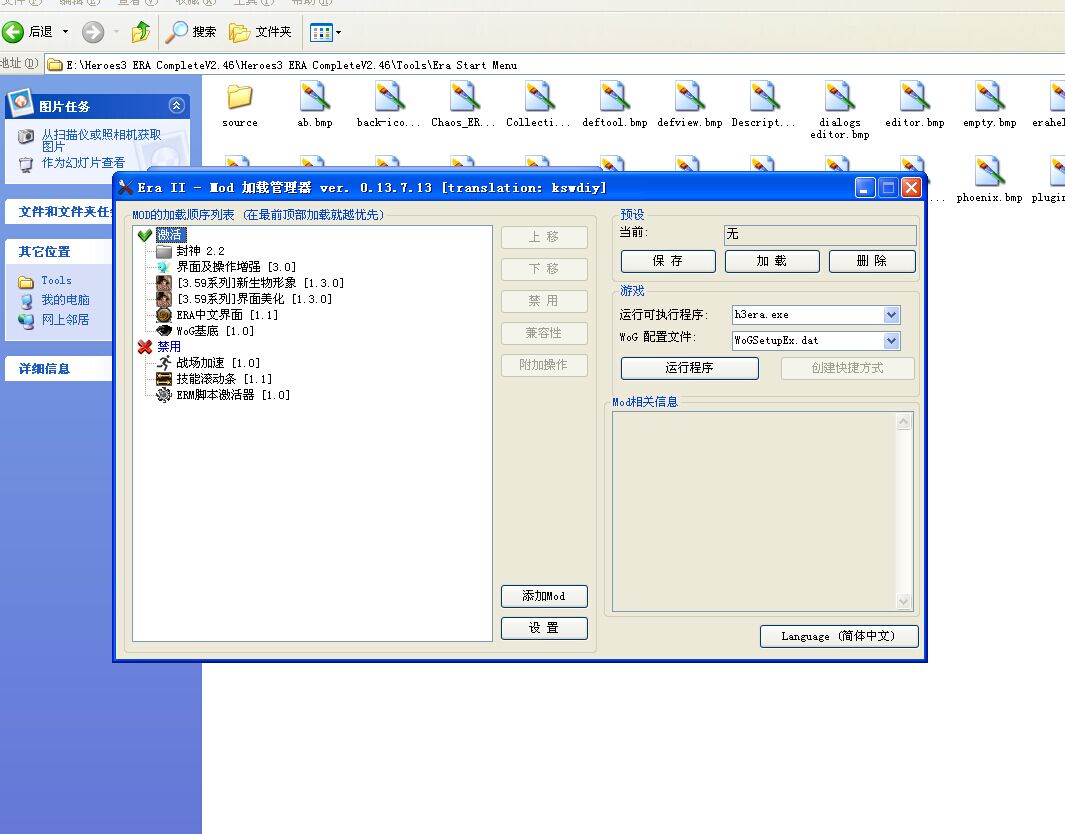Select ERM脚本激活器 [1.0] mod

point(233,395)
